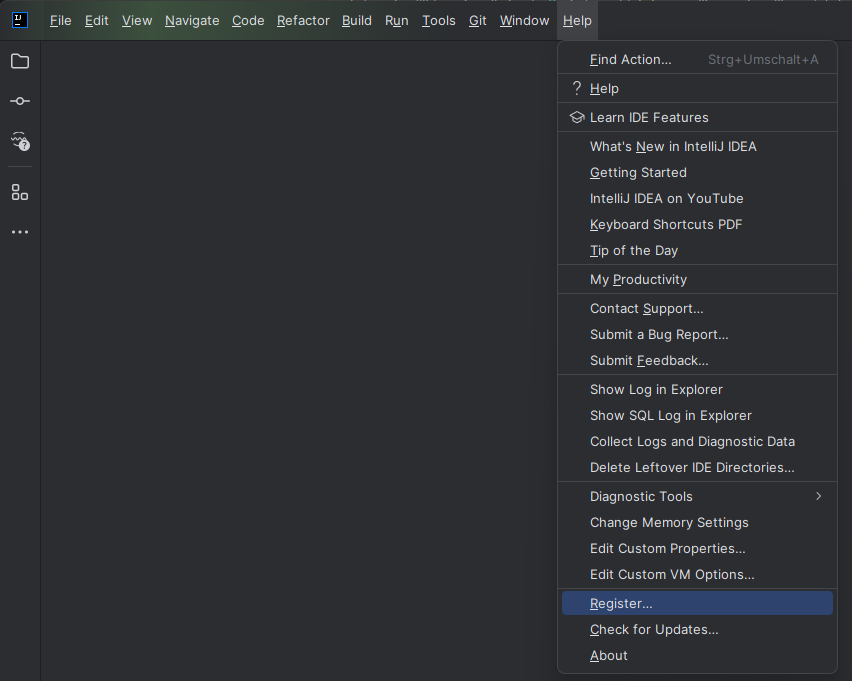This screenshot has height=681, width=852.
Task: Open the Code menu
Action: (248, 21)
